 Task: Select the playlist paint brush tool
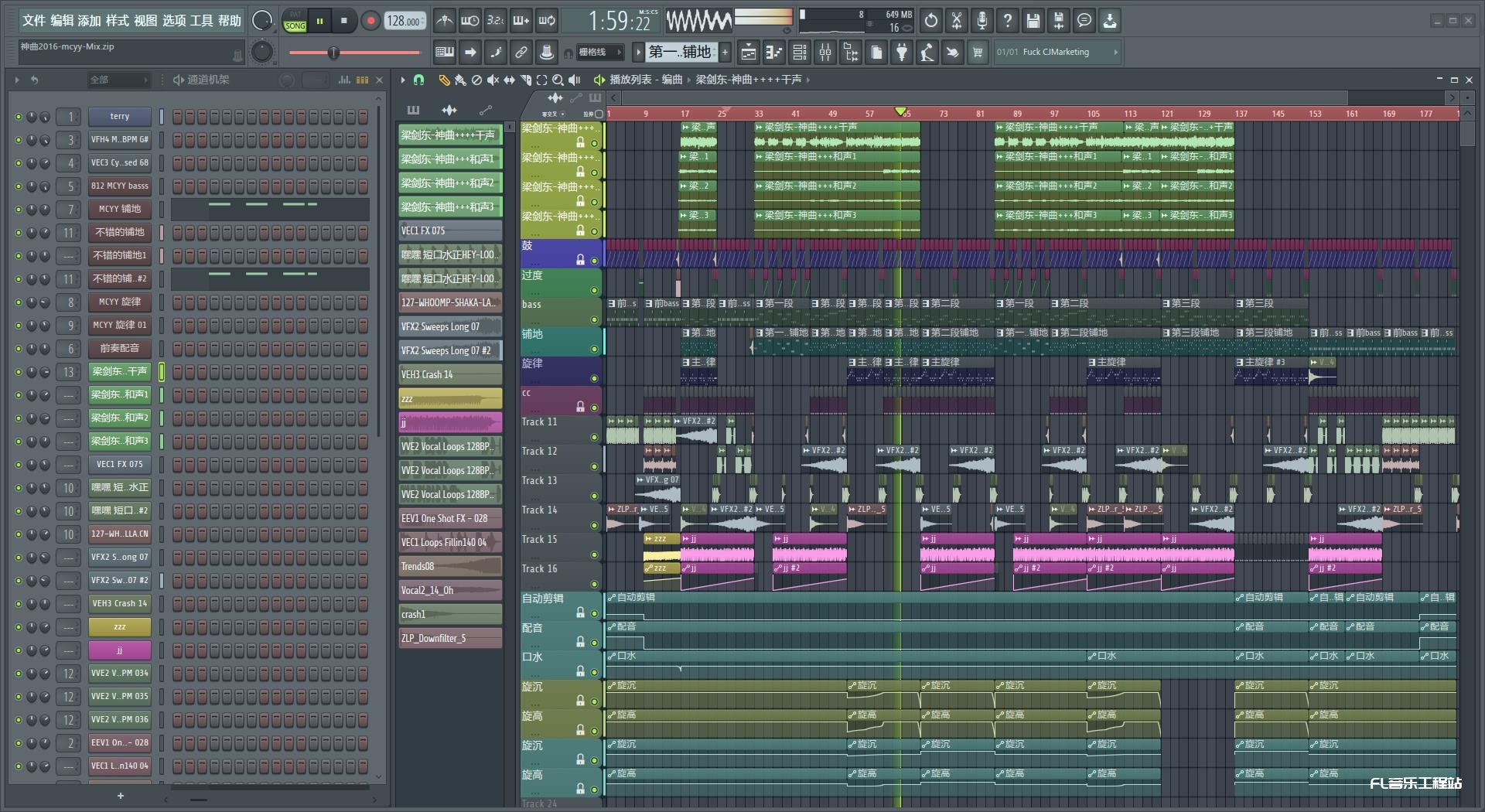click(460, 80)
